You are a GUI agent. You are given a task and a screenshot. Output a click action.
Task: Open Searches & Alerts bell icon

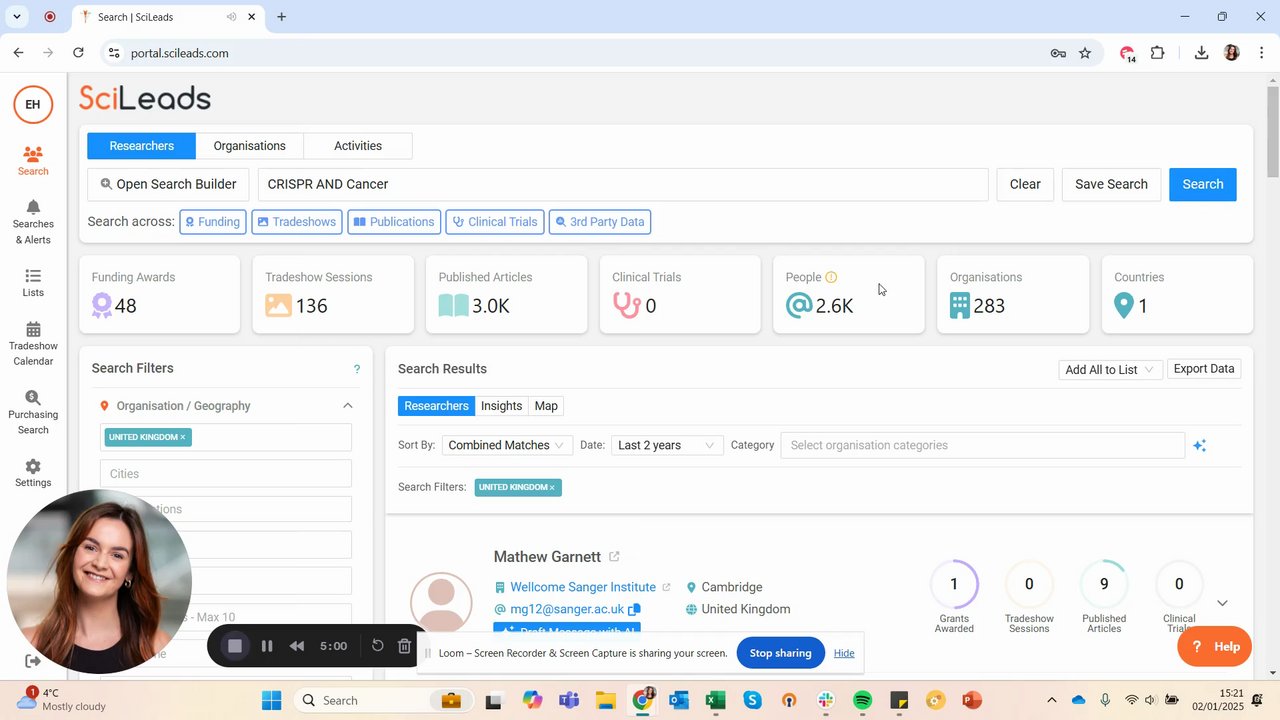click(x=33, y=207)
